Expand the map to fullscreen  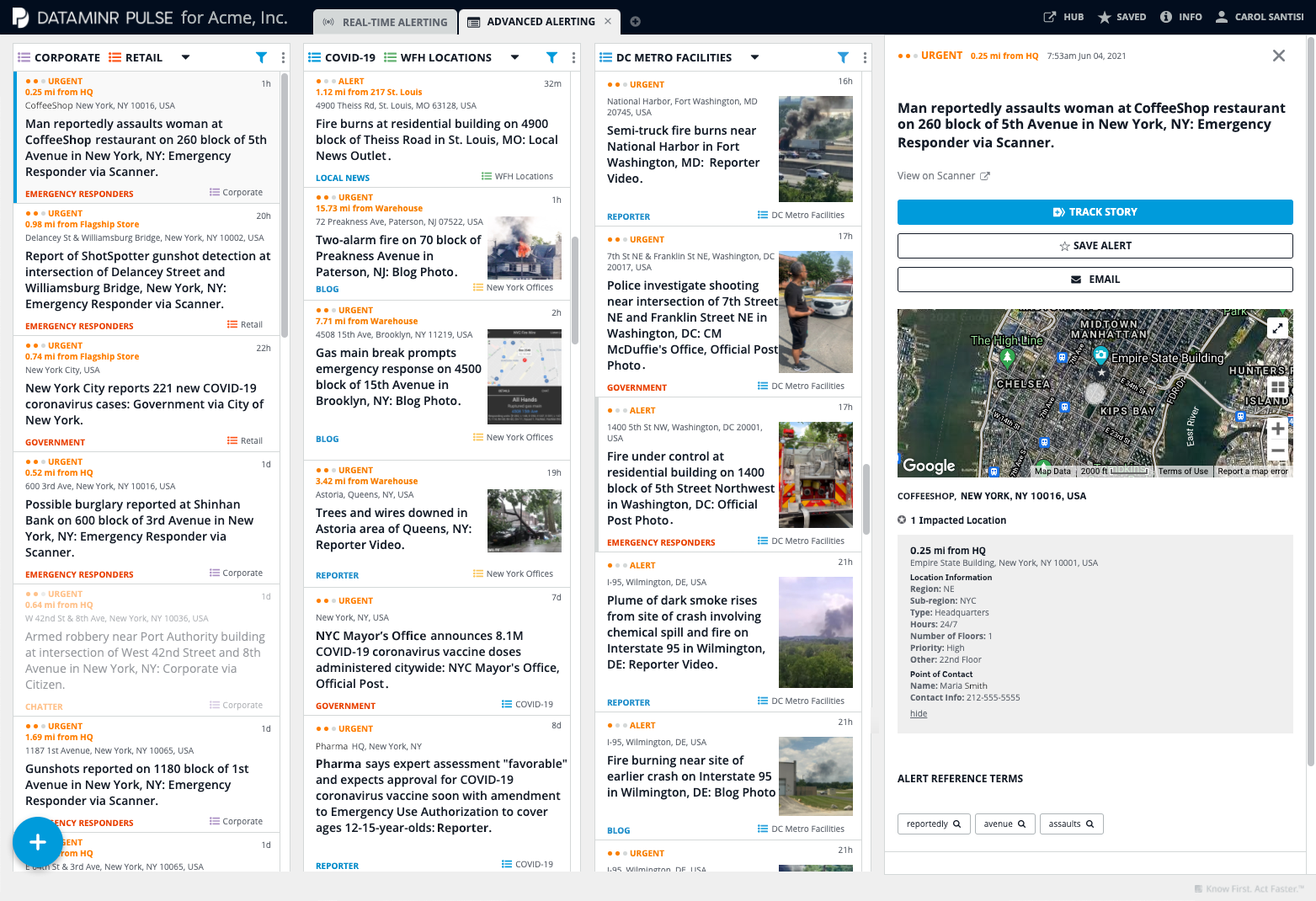[x=1277, y=328]
